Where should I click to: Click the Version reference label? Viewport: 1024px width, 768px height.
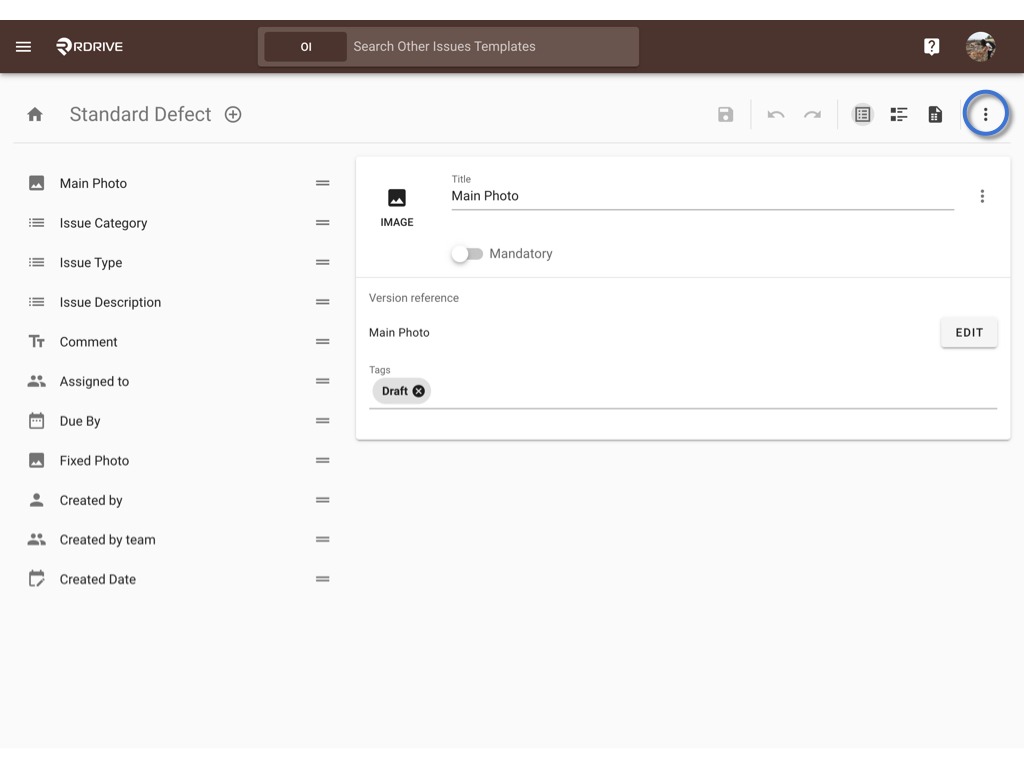point(413,298)
